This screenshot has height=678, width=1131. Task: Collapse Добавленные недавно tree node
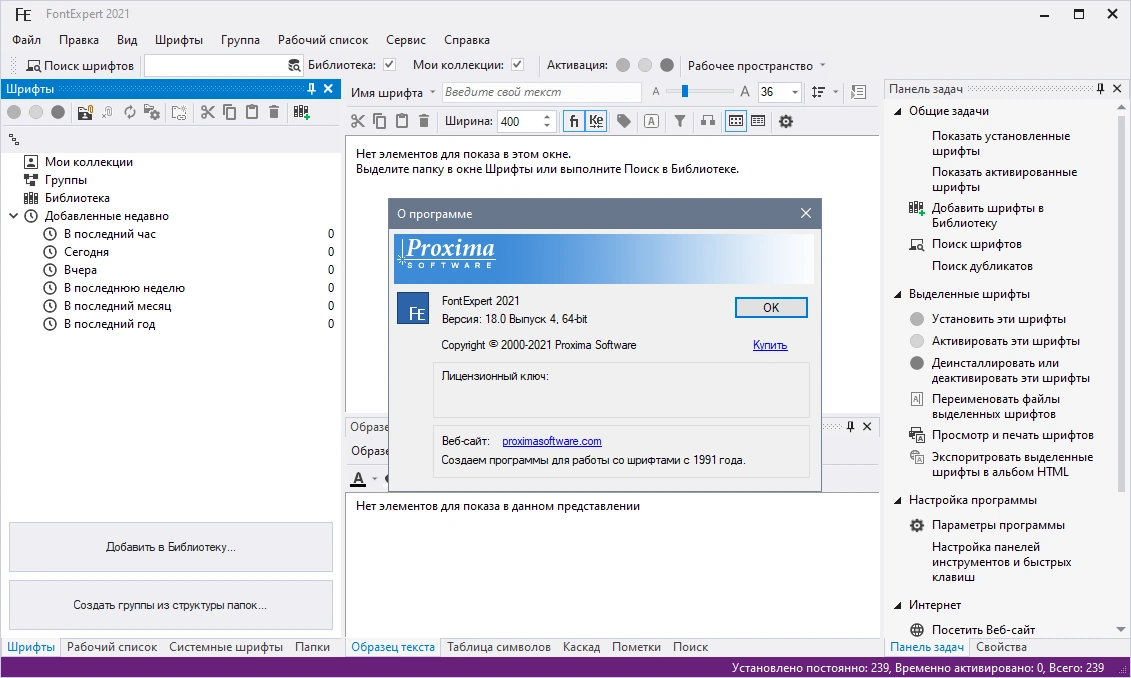(13, 216)
